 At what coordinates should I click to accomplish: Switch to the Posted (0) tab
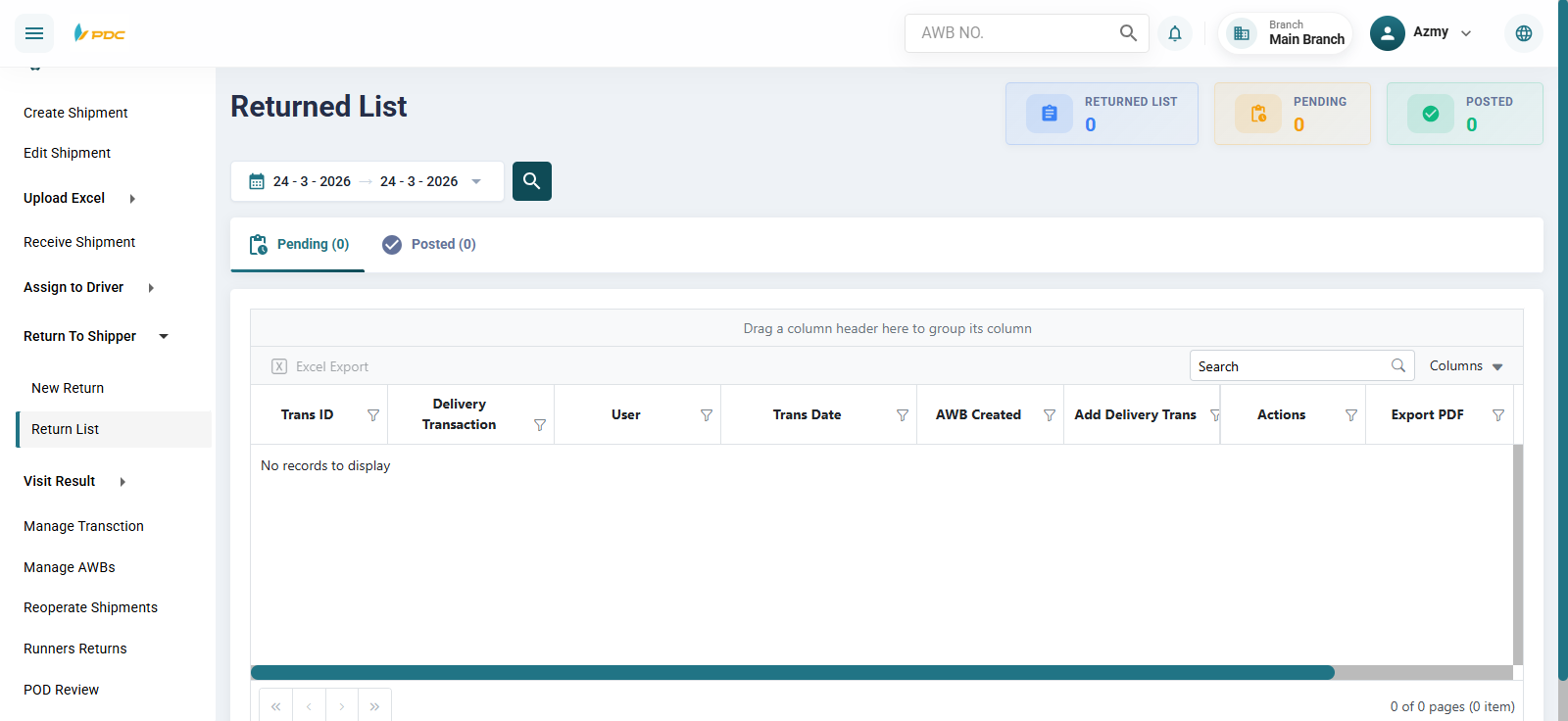coord(429,244)
